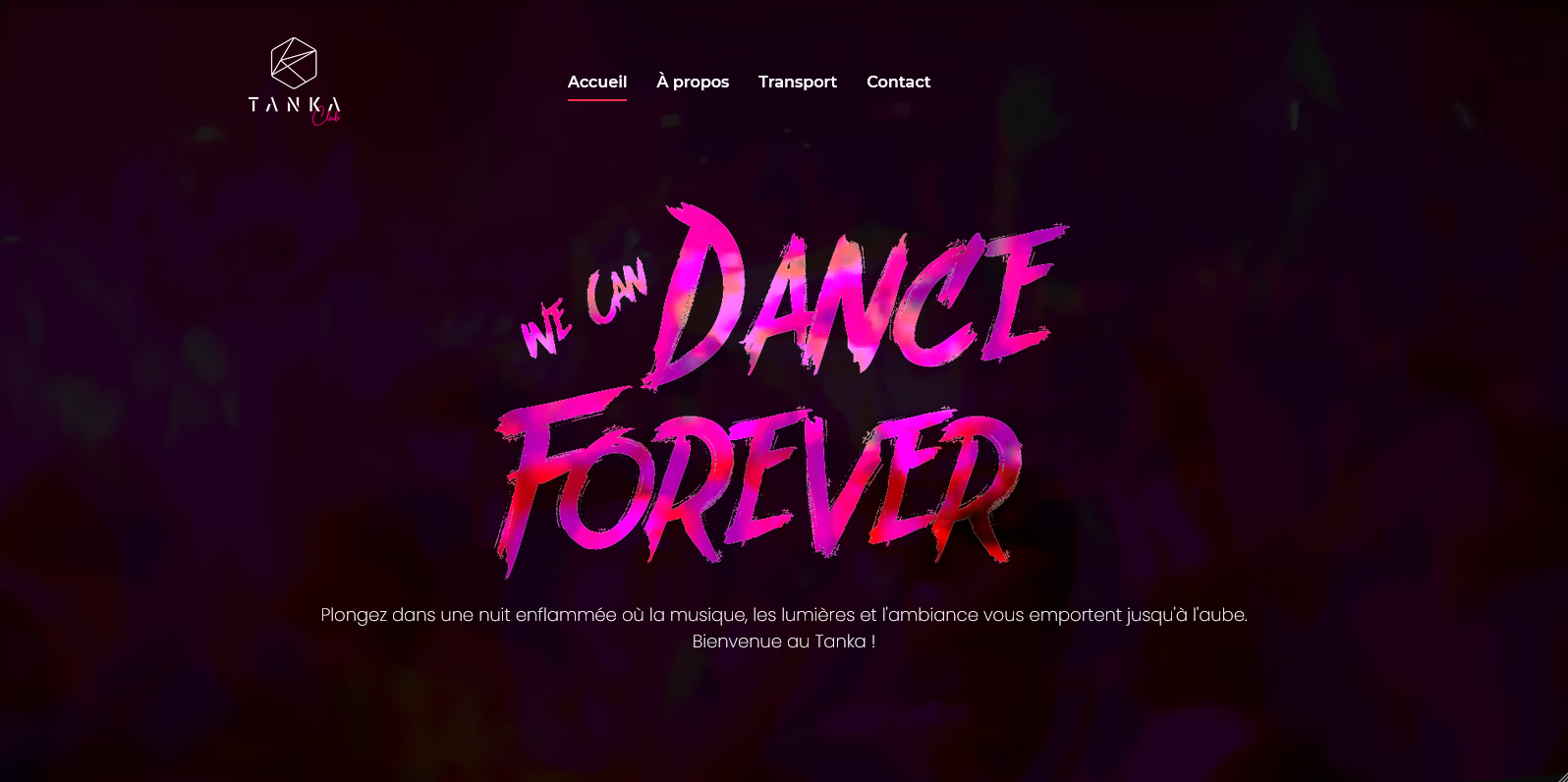Click the "Bienvenue au Tanka !" line
This screenshot has height=782, width=1568.
(784, 642)
